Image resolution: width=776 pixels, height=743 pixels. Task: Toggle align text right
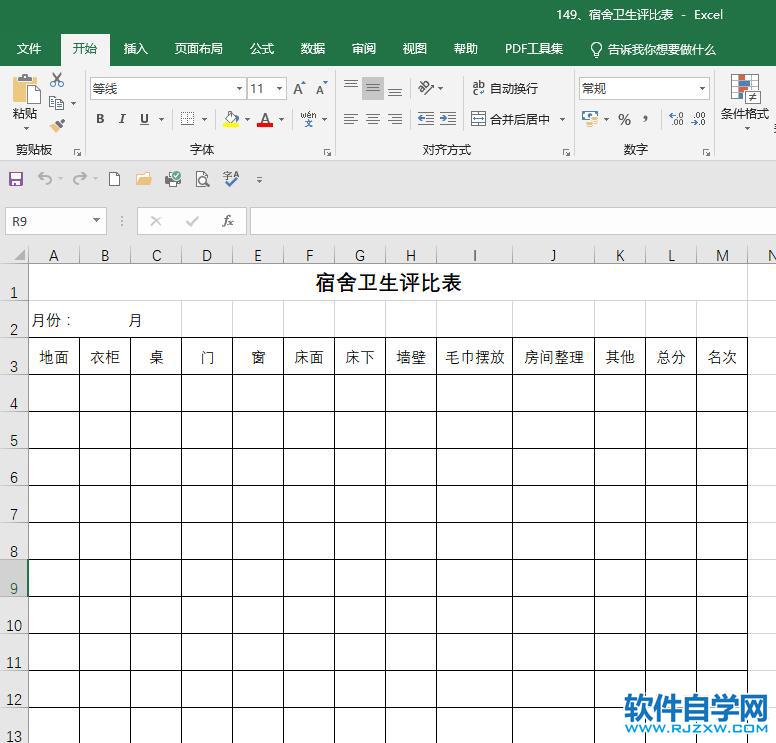[x=395, y=119]
